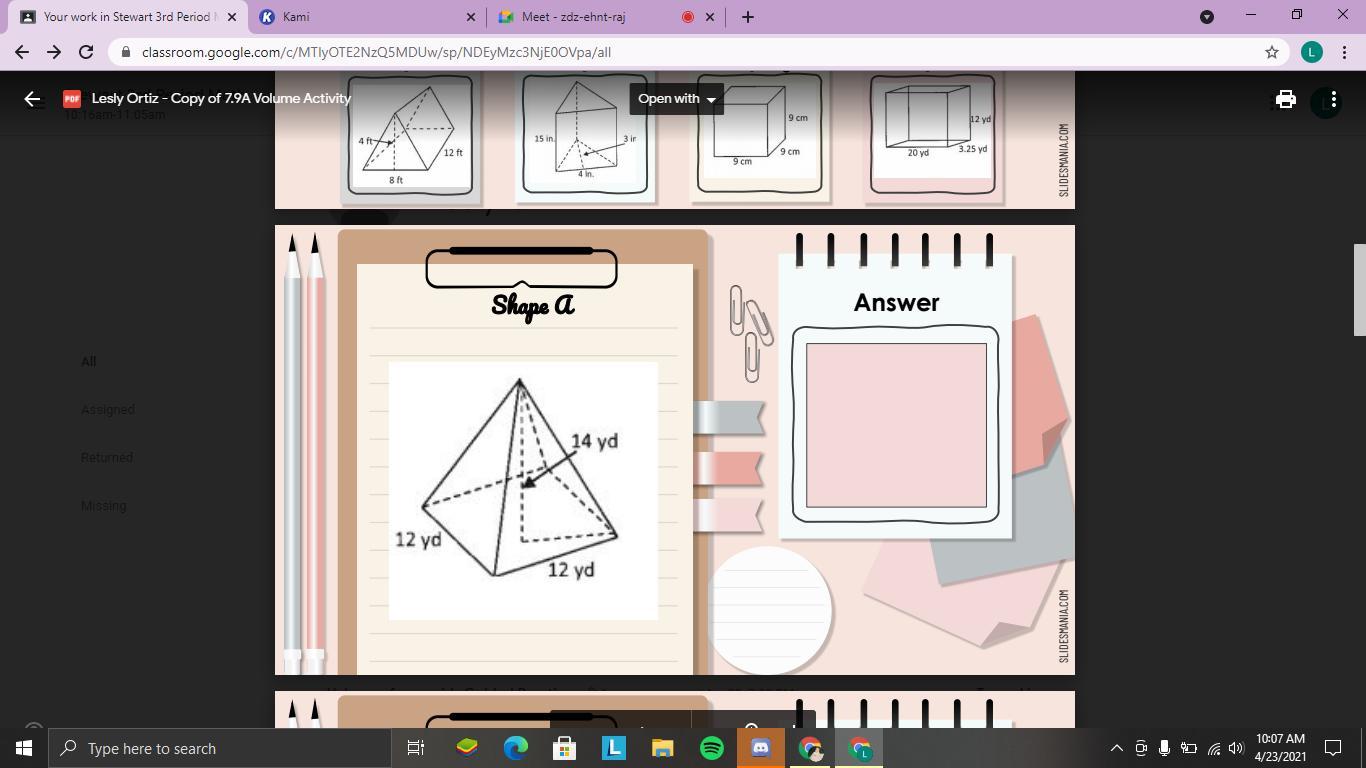
Task: Open the Chrome tab search dropdown
Action: point(1207,16)
